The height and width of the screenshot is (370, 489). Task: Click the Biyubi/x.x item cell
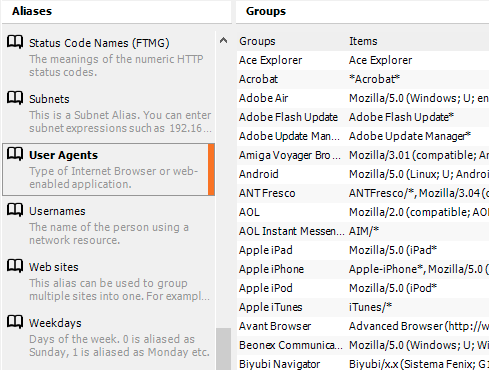click(419, 364)
